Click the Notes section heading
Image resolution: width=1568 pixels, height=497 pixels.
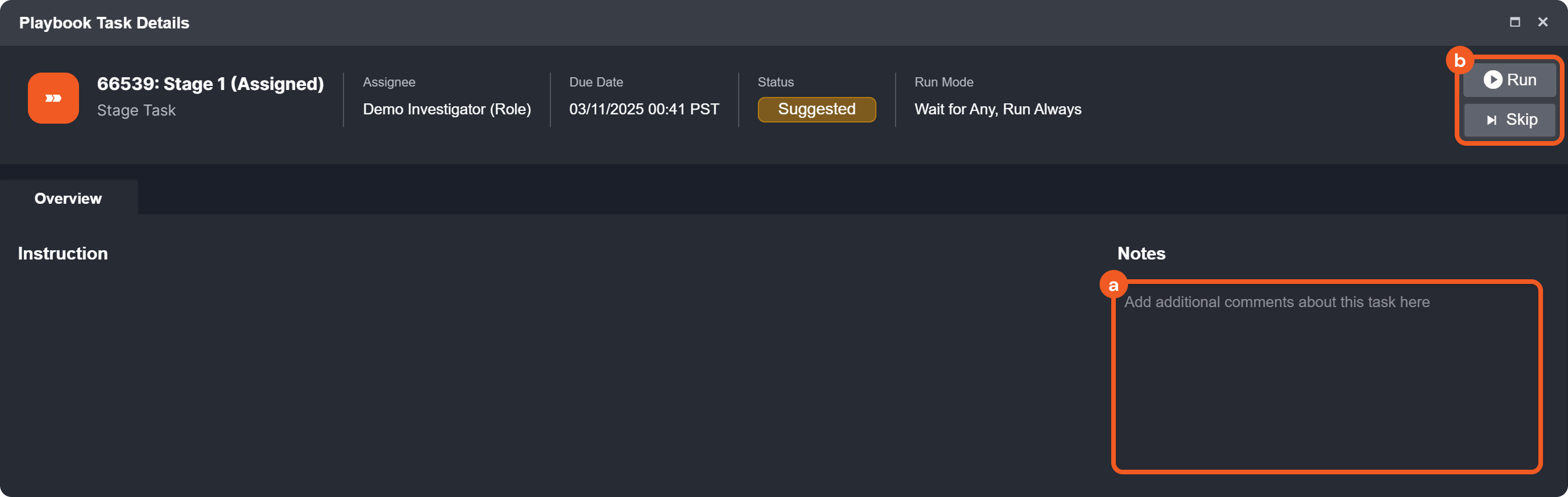coord(1141,253)
